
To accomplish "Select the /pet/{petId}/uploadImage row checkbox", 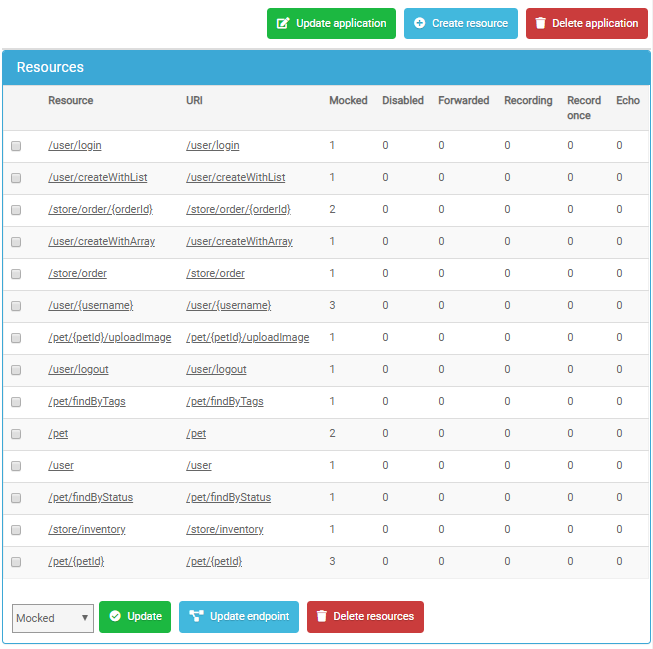I will 16,338.
